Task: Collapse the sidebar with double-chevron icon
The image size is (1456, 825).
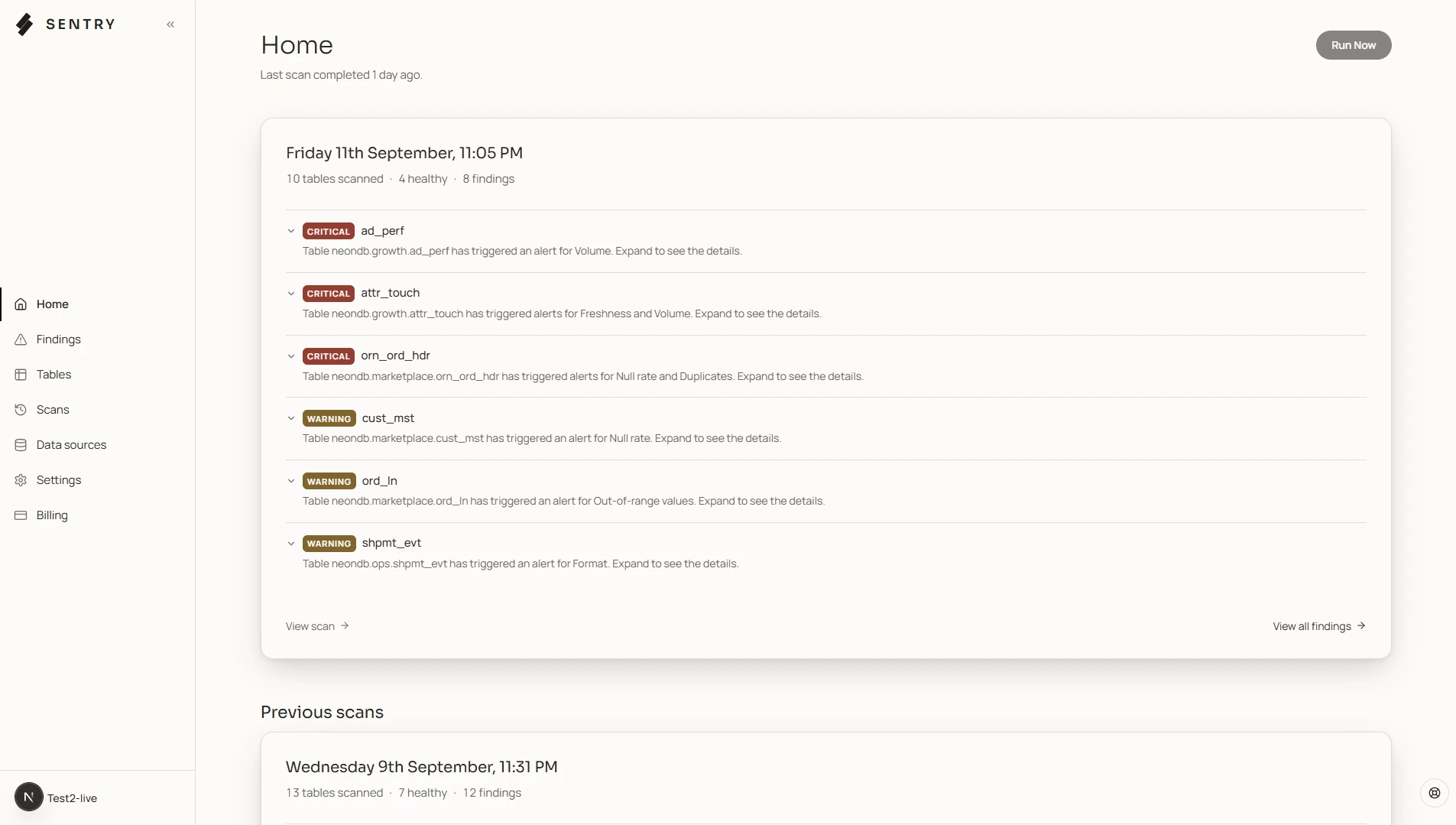Action: 170,24
